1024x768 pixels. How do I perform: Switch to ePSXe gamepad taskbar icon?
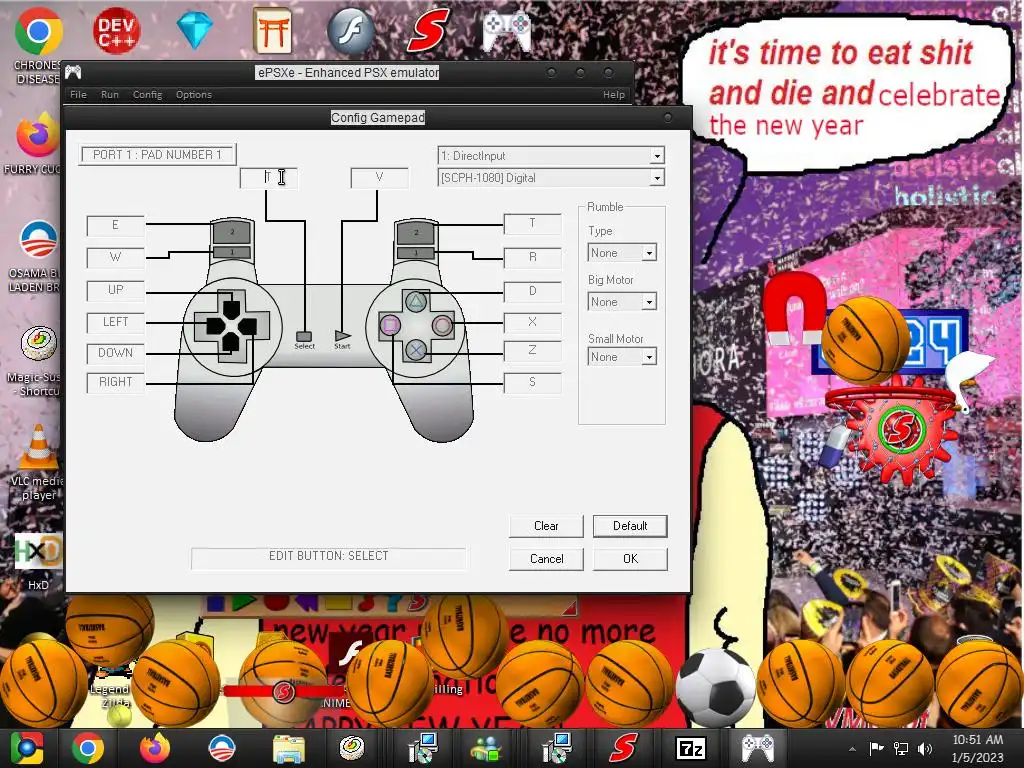pyautogui.click(x=758, y=748)
